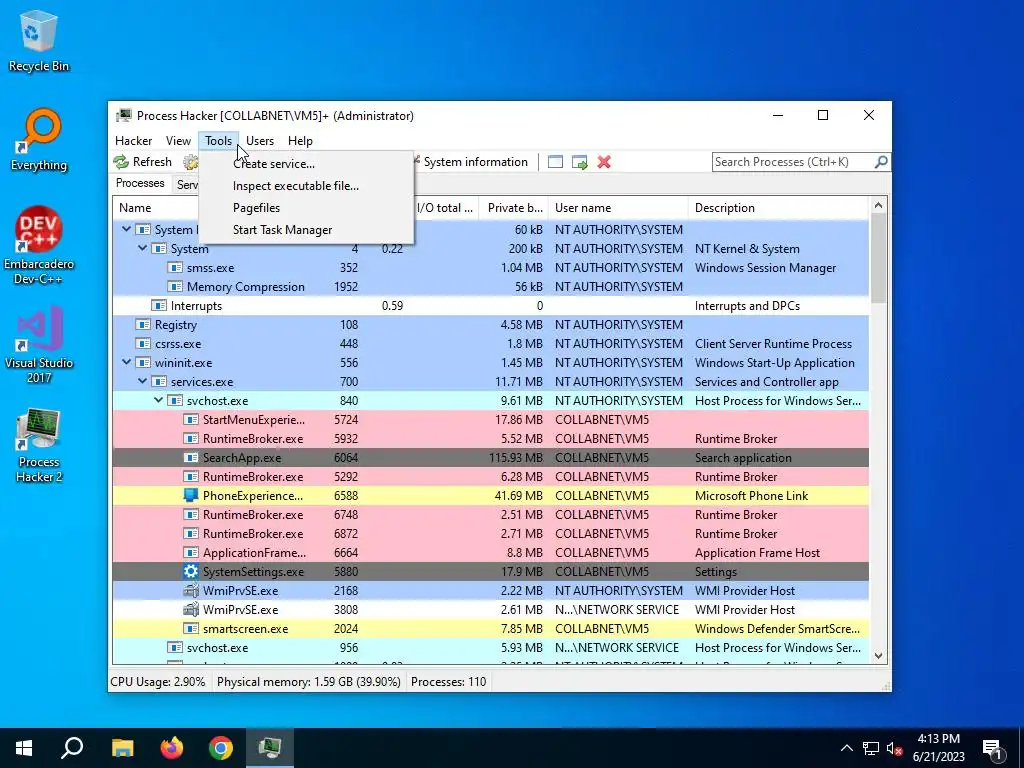The height and width of the screenshot is (768, 1024).
Task: Open the Help menu
Action: point(300,140)
